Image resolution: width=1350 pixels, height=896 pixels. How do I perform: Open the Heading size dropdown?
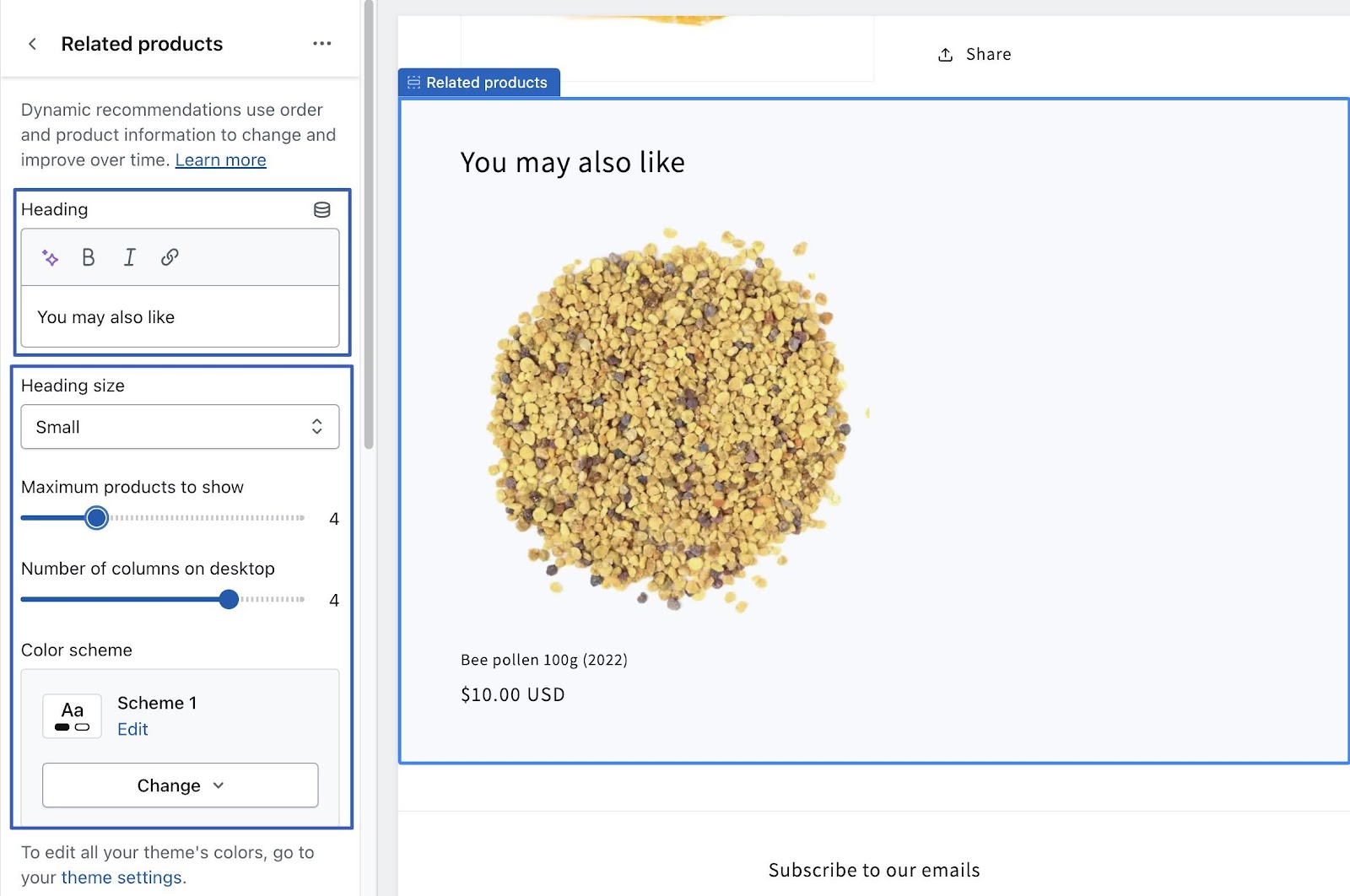pos(180,427)
